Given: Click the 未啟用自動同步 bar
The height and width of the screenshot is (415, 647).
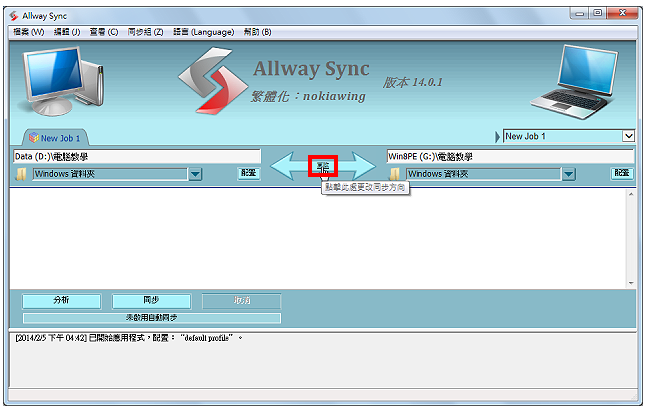Looking at the screenshot, I should point(152,318).
